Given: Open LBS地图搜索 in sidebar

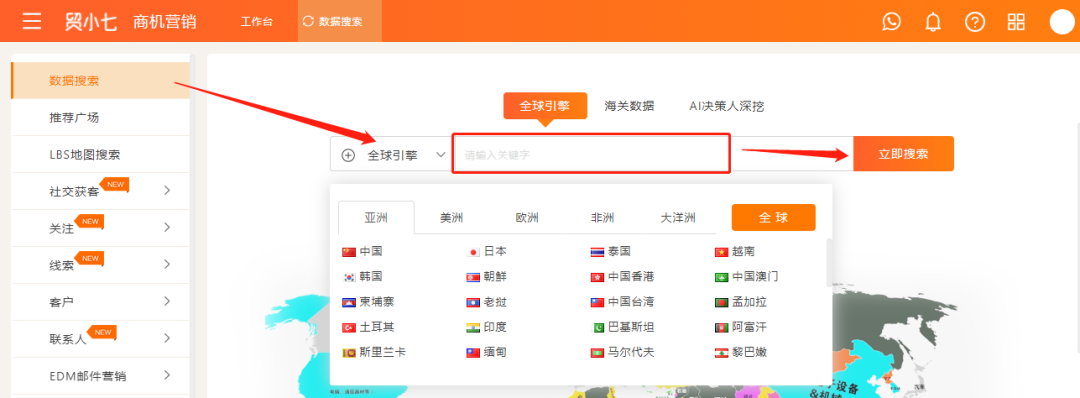Looking at the screenshot, I should [101, 154].
